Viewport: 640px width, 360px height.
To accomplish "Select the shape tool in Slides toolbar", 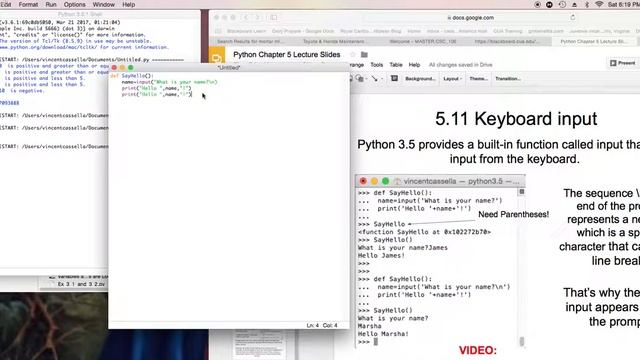I will pos(359,78).
